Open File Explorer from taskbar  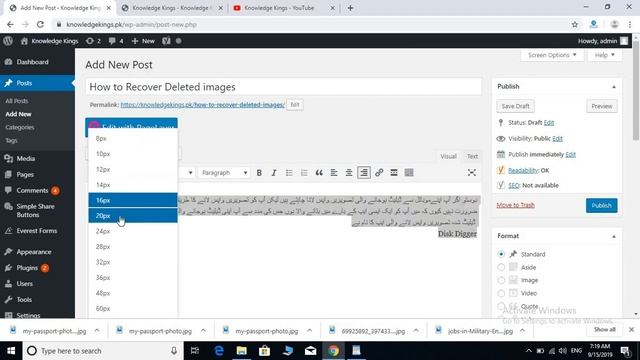242,351
